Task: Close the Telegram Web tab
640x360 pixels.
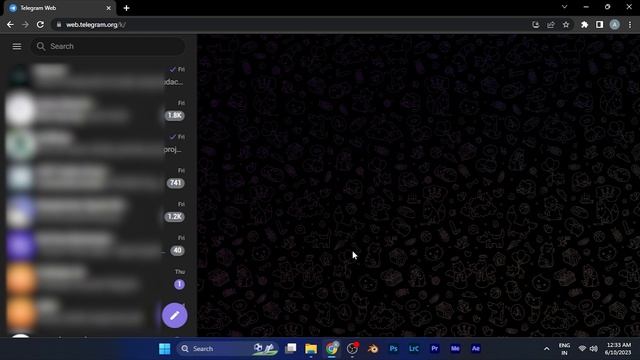Action: 109,8
